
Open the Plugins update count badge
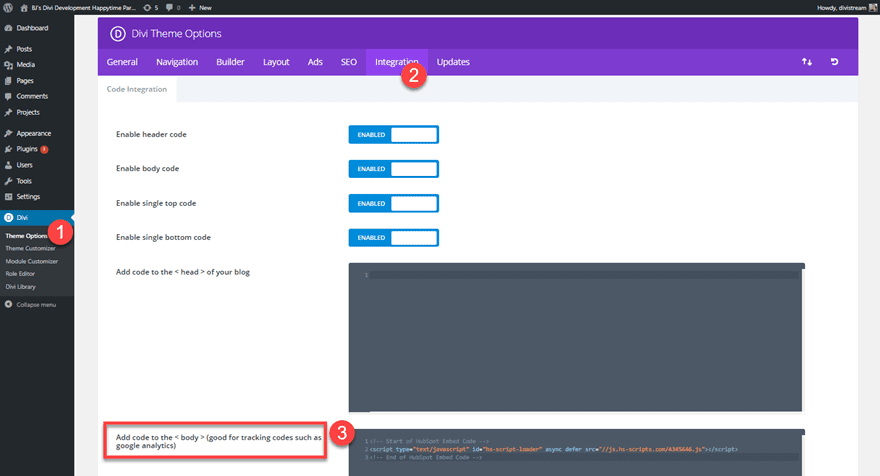click(44, 150)
